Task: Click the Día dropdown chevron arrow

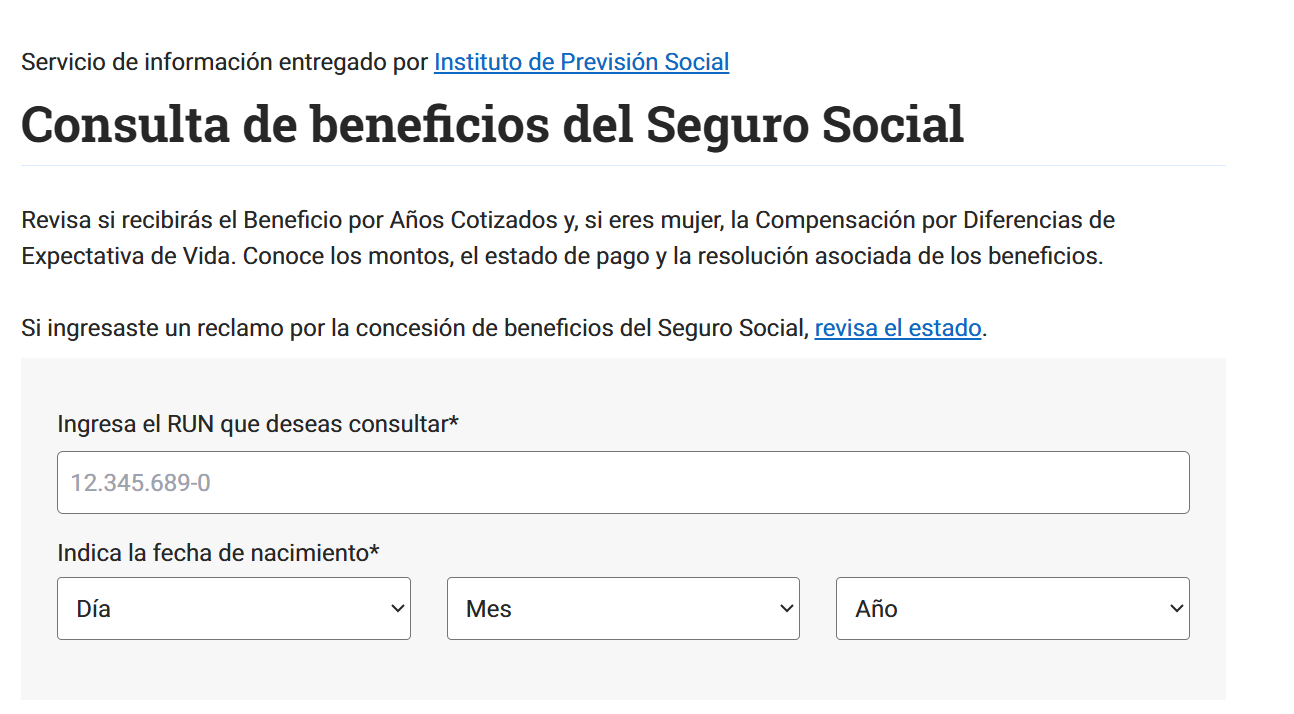Action: [x=398, y=608]
